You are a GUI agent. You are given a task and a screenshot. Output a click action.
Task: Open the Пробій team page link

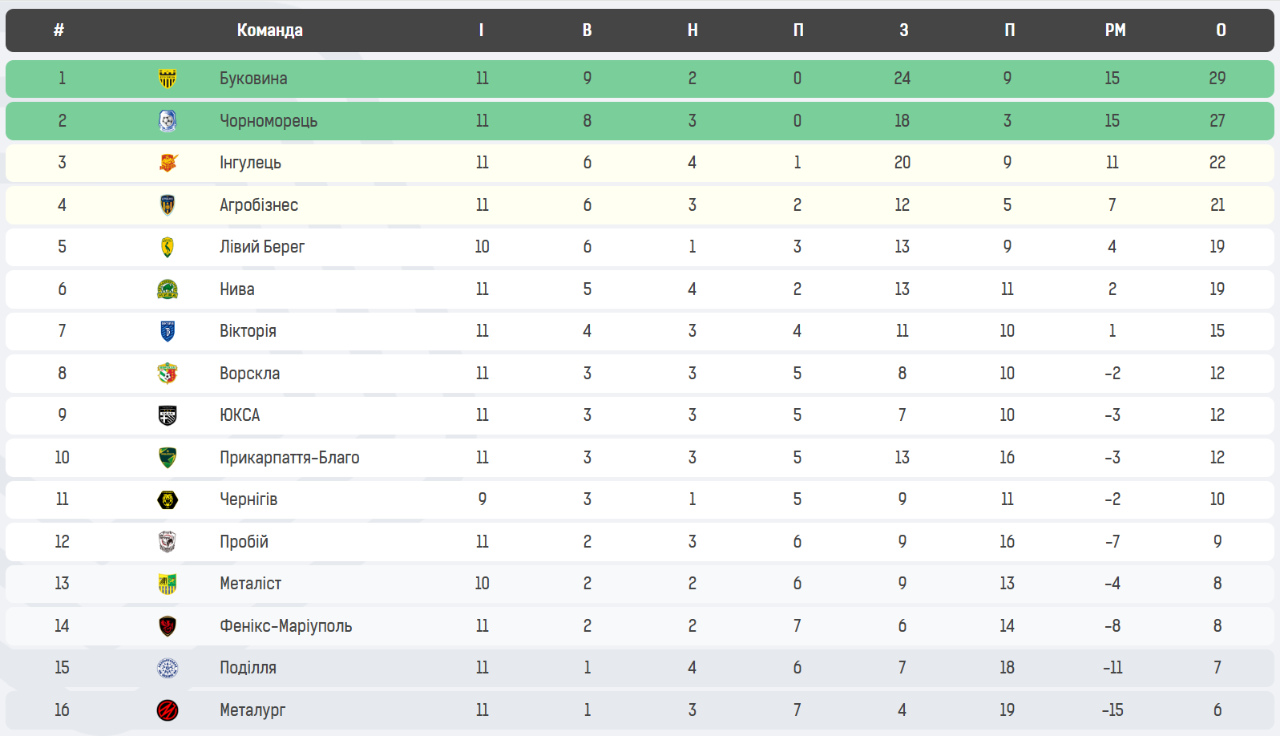pos(244,542)
